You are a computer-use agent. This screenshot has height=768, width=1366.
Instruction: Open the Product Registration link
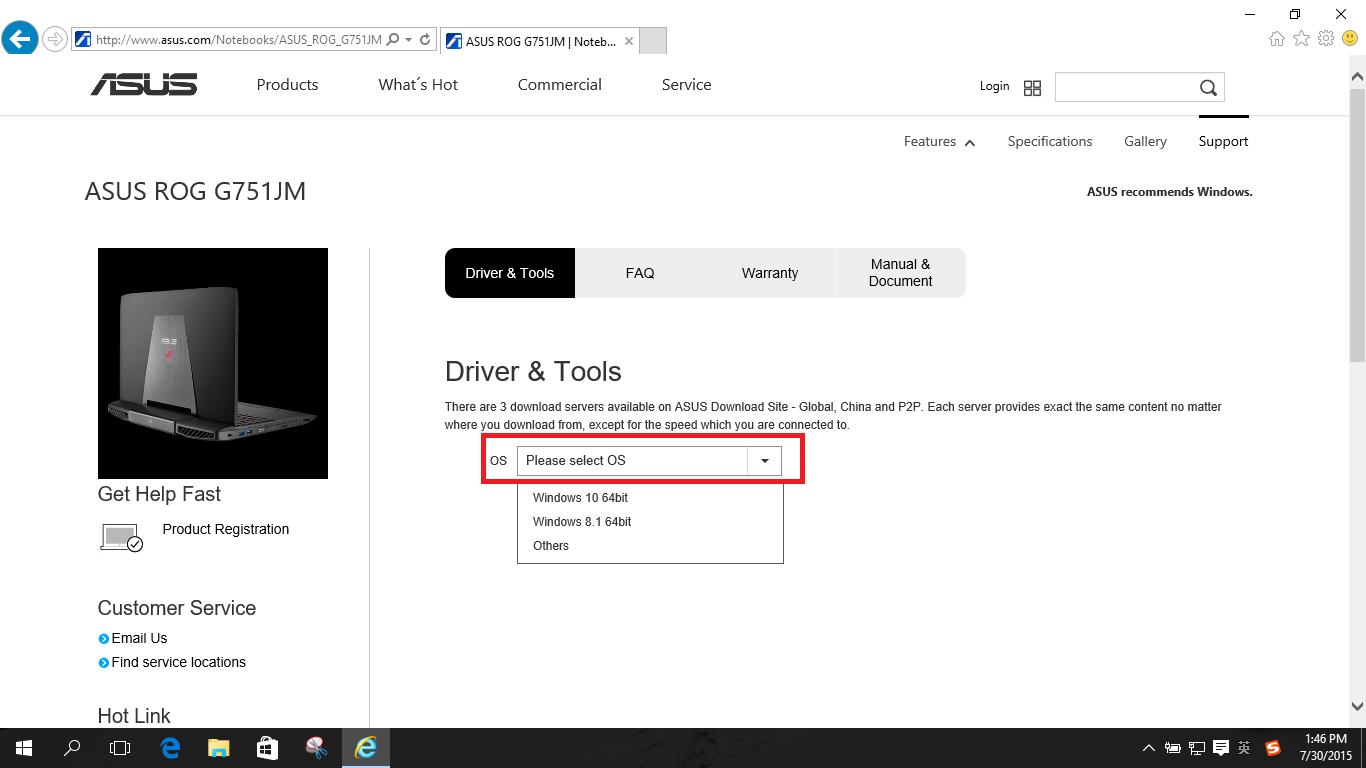pos(226,529)
